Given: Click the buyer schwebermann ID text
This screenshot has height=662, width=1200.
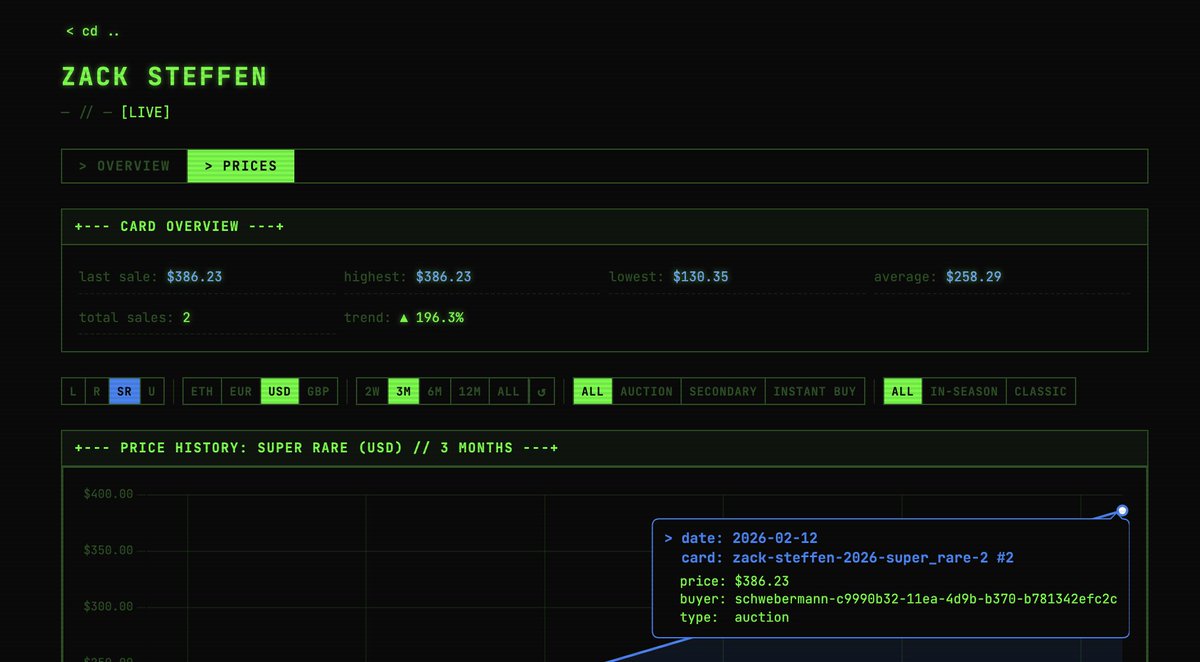Looking at the screenshot, I should (926, 599).
